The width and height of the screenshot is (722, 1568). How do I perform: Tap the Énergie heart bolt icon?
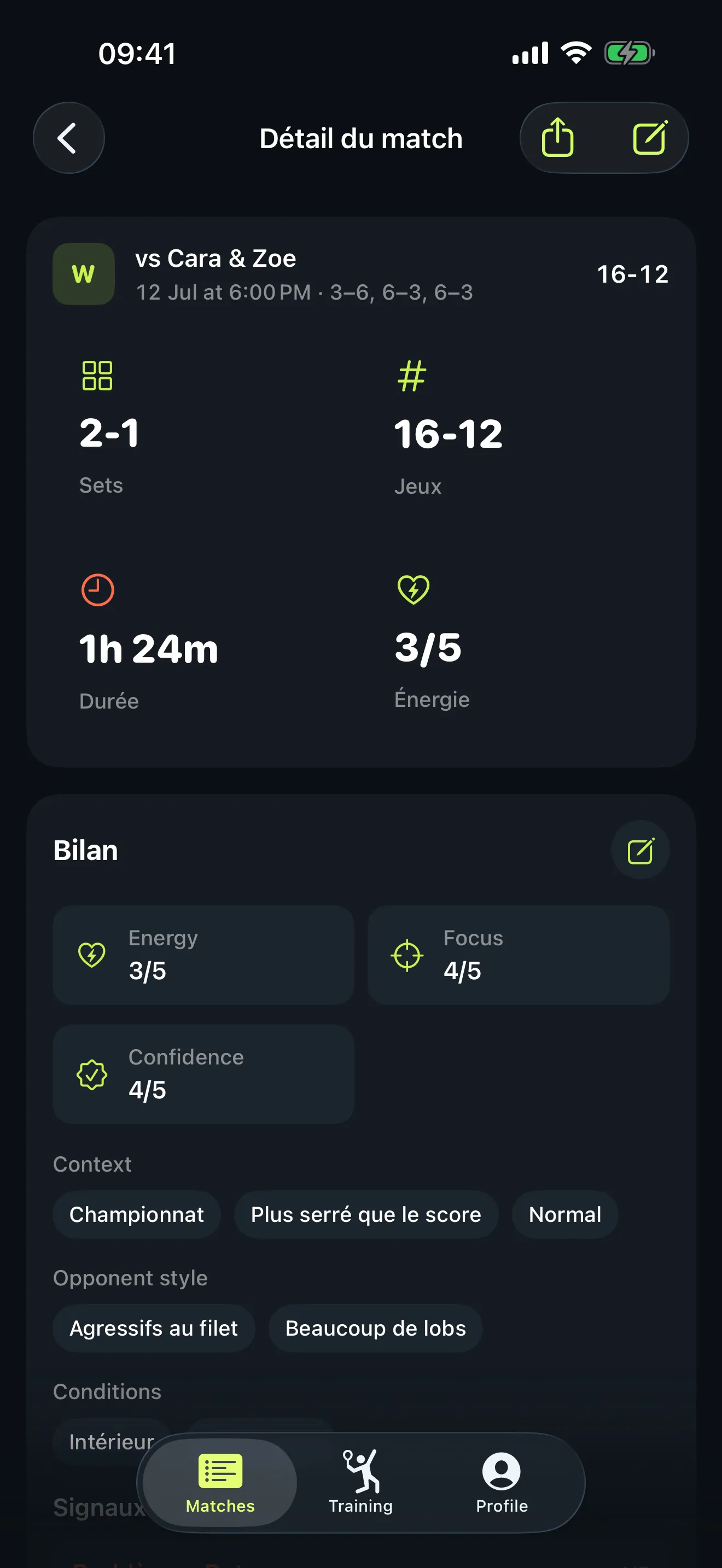(x=414, y=589)
